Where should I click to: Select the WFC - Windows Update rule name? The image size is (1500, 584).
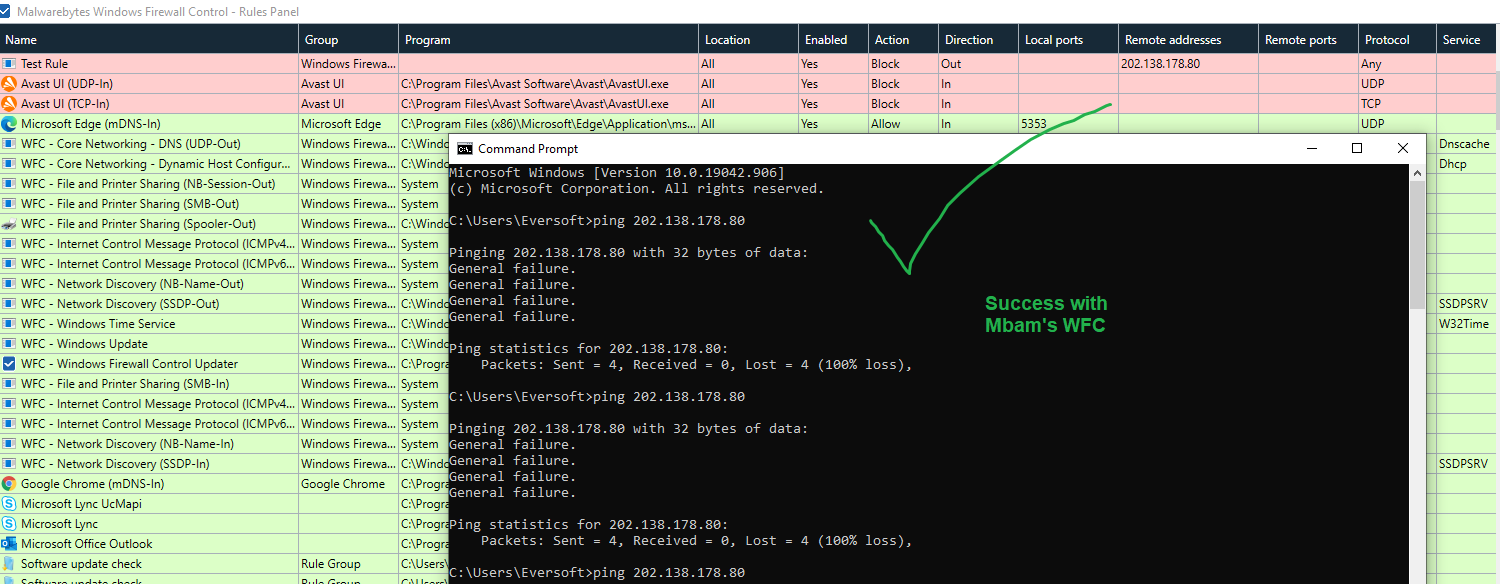(84, 344)
